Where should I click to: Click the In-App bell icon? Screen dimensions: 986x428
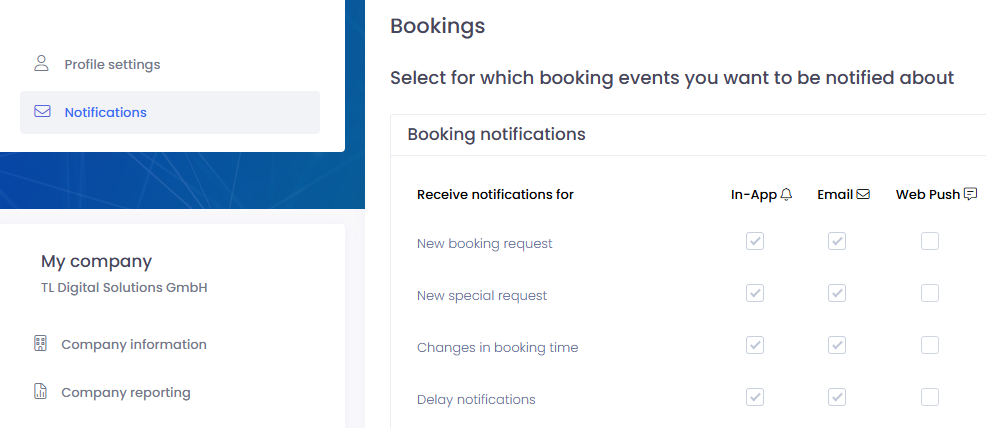[x=786, y=195]
